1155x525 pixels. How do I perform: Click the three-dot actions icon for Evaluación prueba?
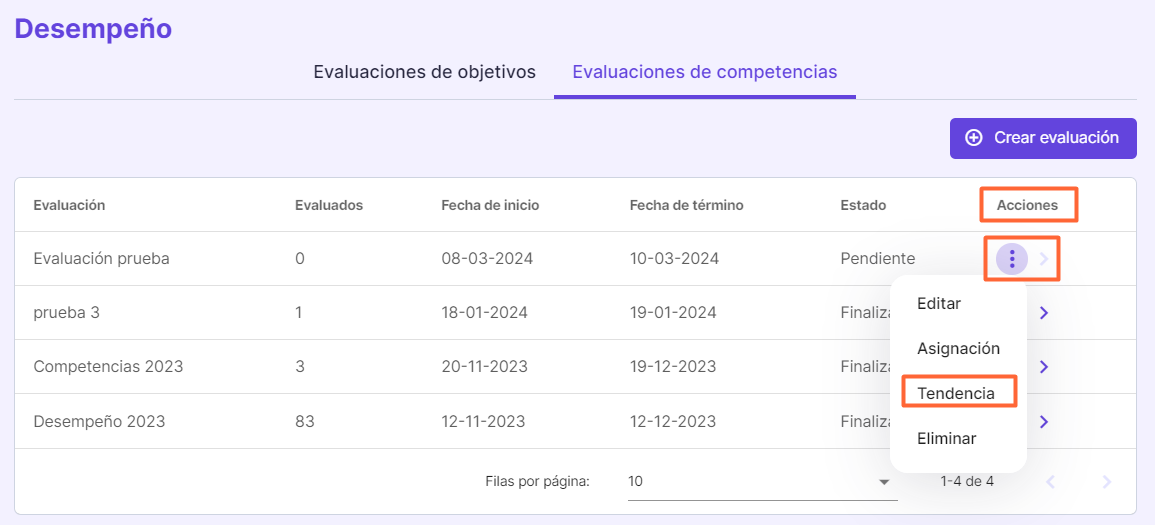[x=1012, y=260]
